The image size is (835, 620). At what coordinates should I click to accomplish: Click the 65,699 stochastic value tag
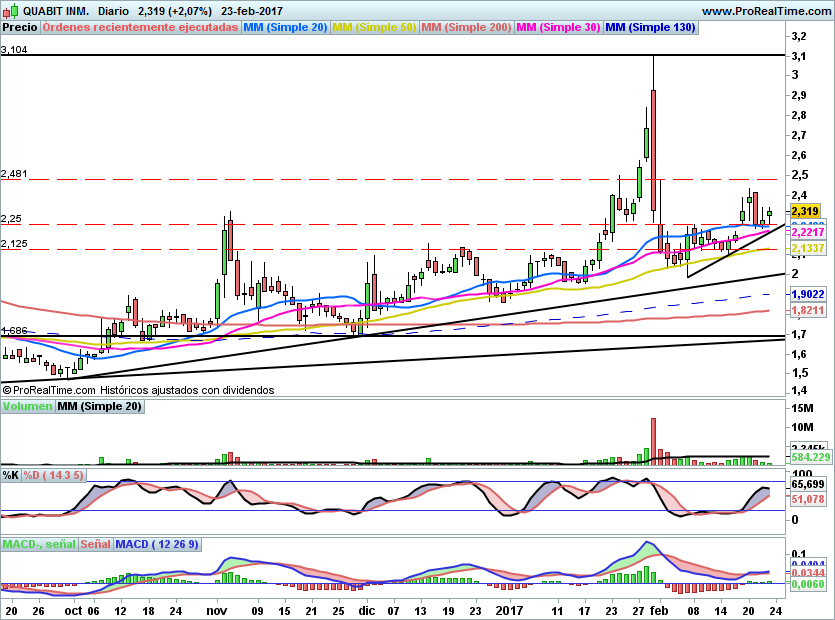pyautogui.click(x=808, y=484)
